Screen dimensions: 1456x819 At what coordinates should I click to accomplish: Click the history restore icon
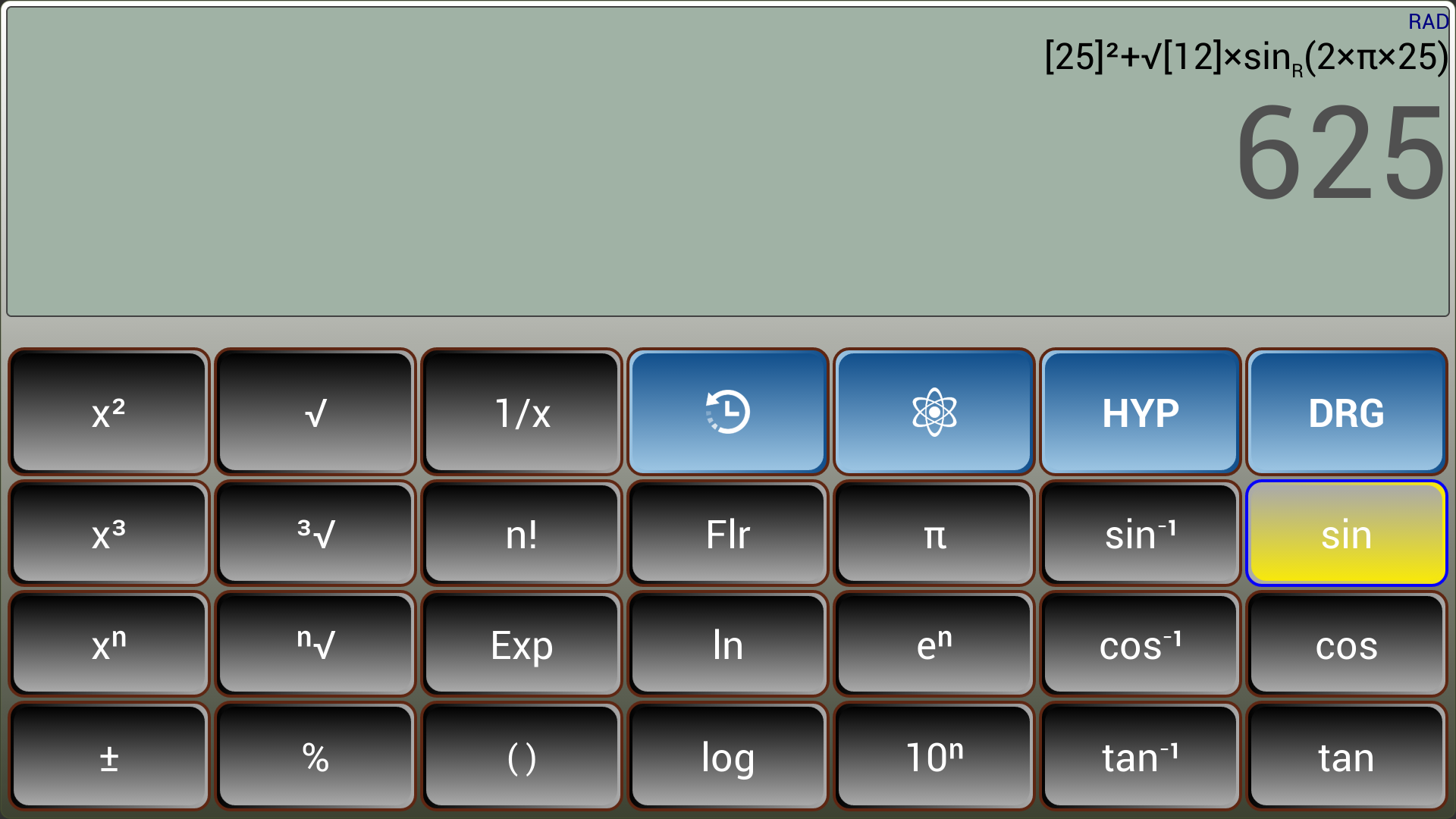point(727,412)
